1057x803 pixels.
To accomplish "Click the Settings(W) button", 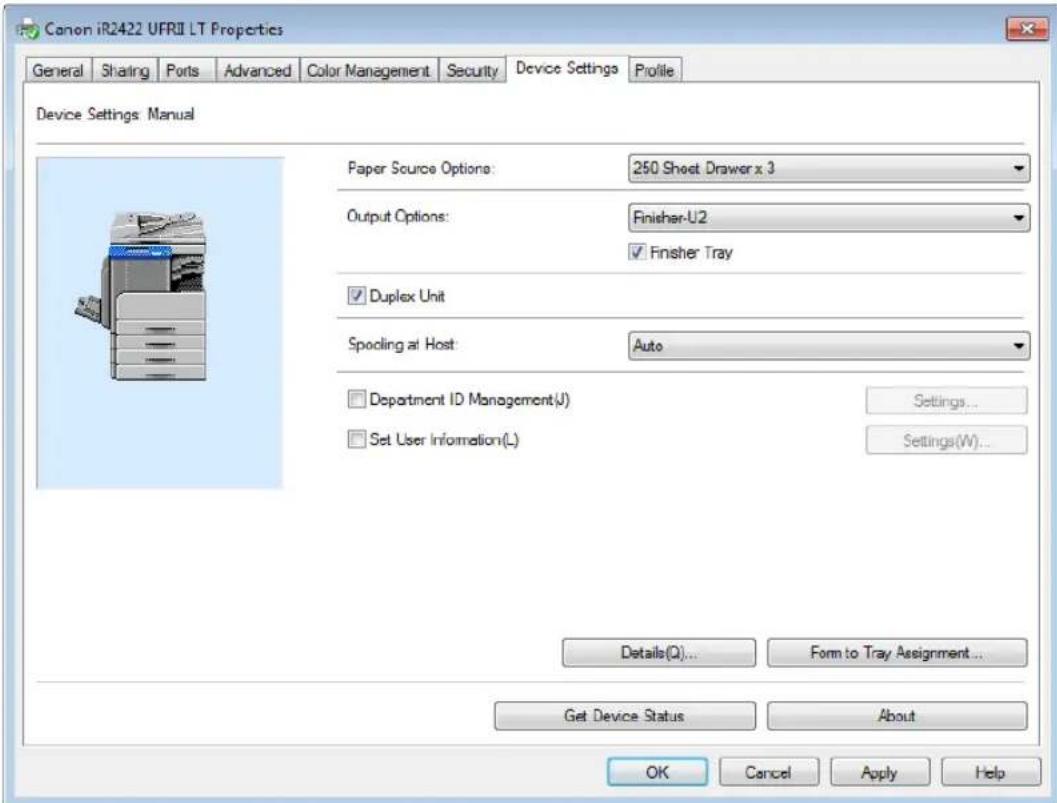I will (x=946, y=440).
